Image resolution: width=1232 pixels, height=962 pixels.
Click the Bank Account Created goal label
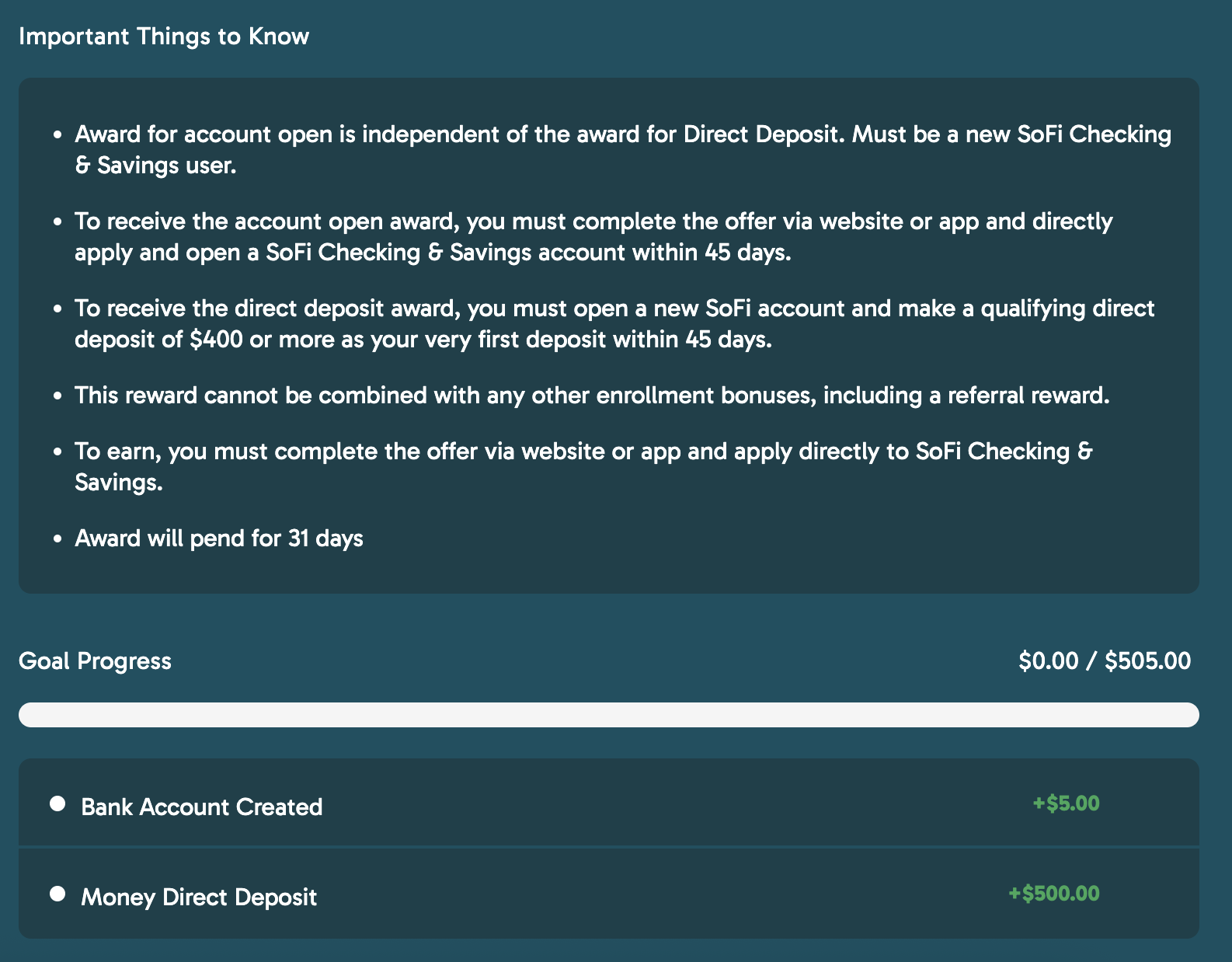coord(201,807)
